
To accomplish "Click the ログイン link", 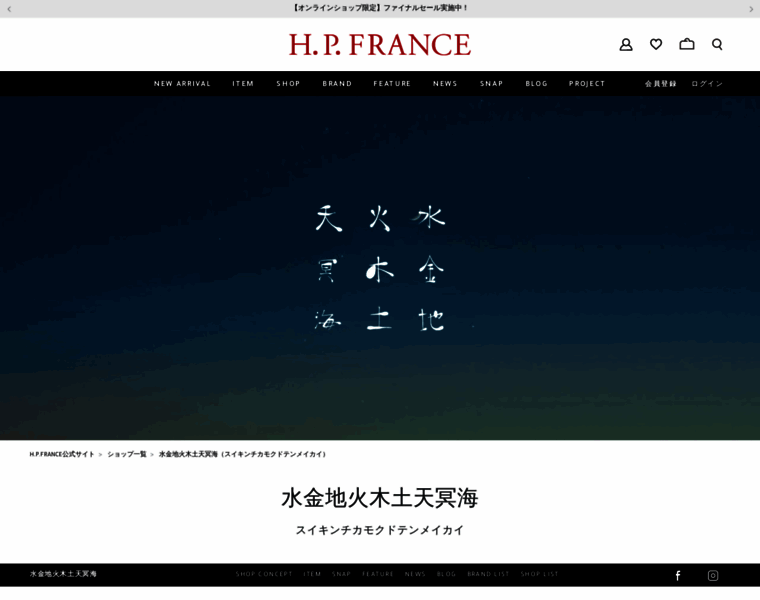I will click(x=707, y=84).
